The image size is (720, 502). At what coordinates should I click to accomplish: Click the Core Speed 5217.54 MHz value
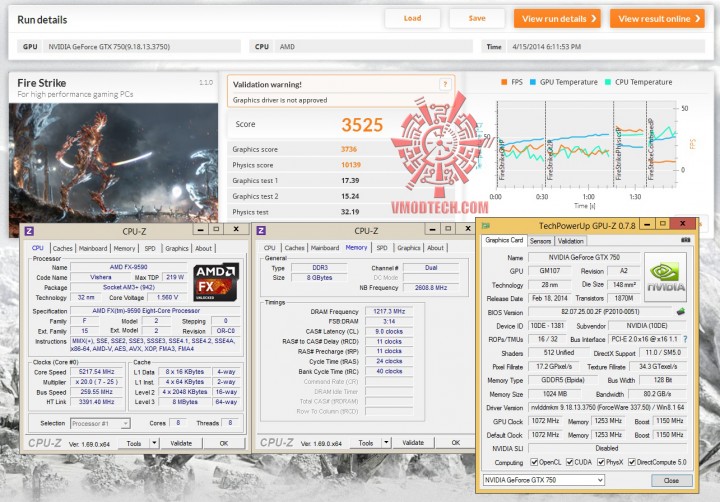click(96, 372)
